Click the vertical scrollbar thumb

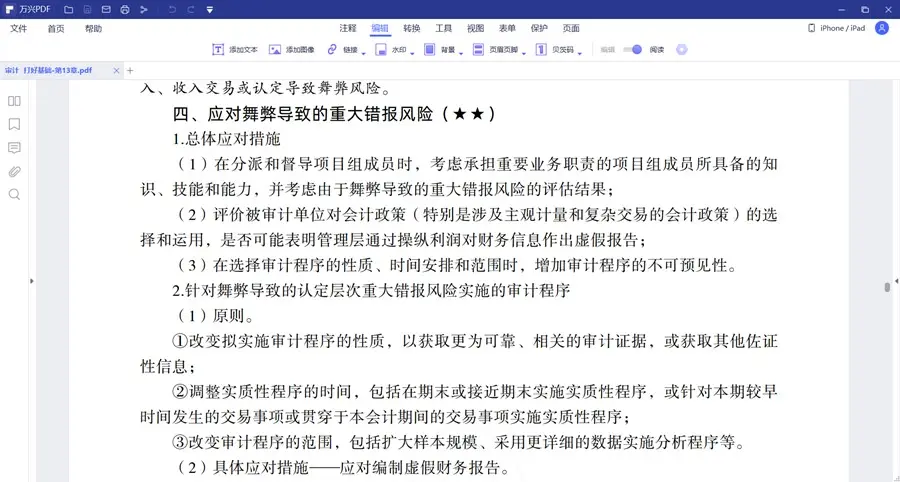click(887, 286)
